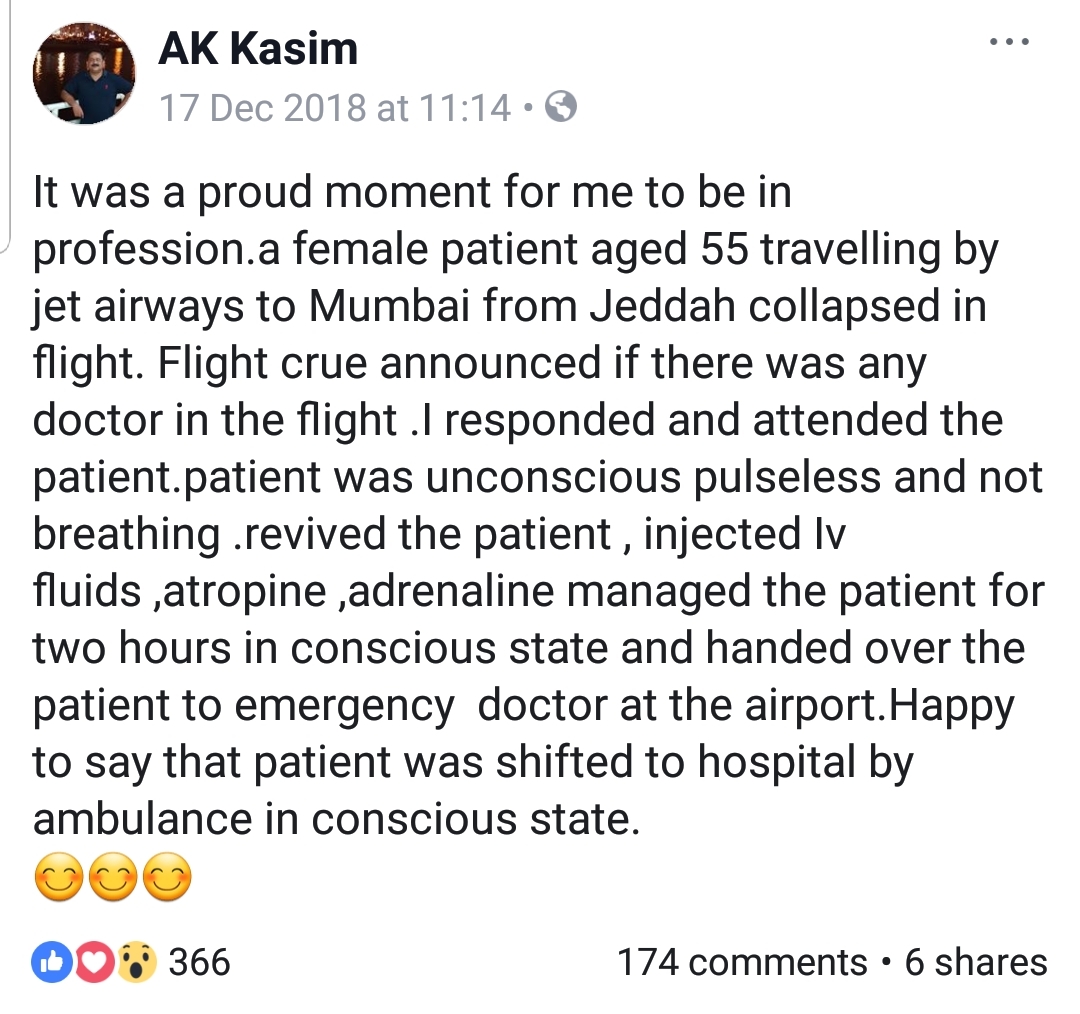This screenshot has width=1080, height=1014.
Task: View the 6 shares link
Action: coord(975,962)
